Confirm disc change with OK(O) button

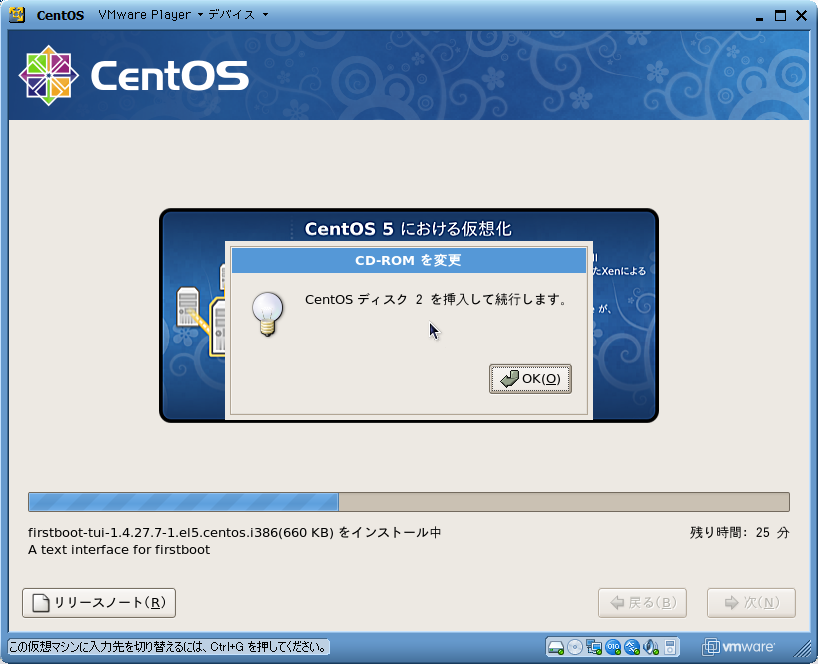530,379
